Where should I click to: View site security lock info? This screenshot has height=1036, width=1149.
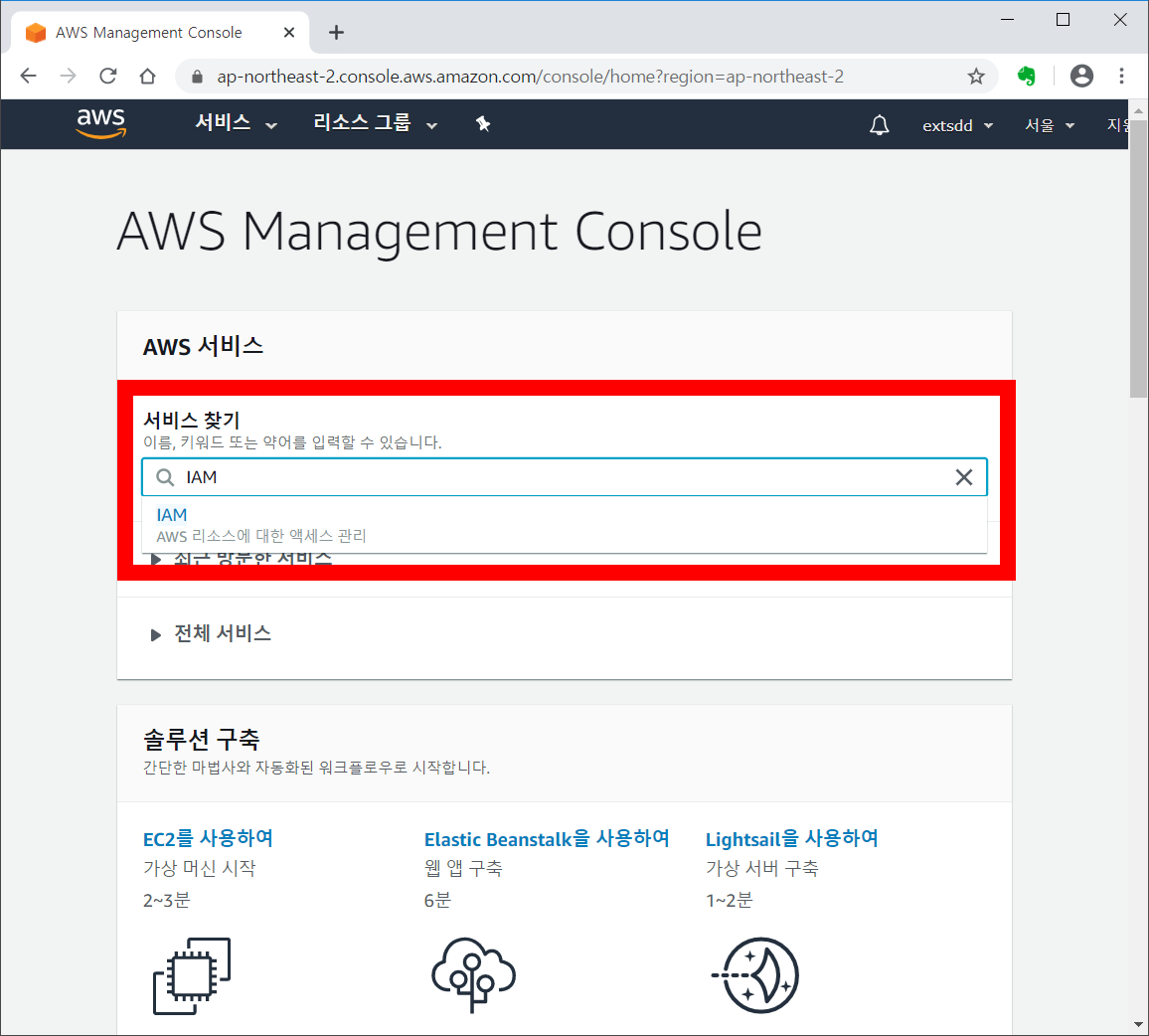point(197,77)
